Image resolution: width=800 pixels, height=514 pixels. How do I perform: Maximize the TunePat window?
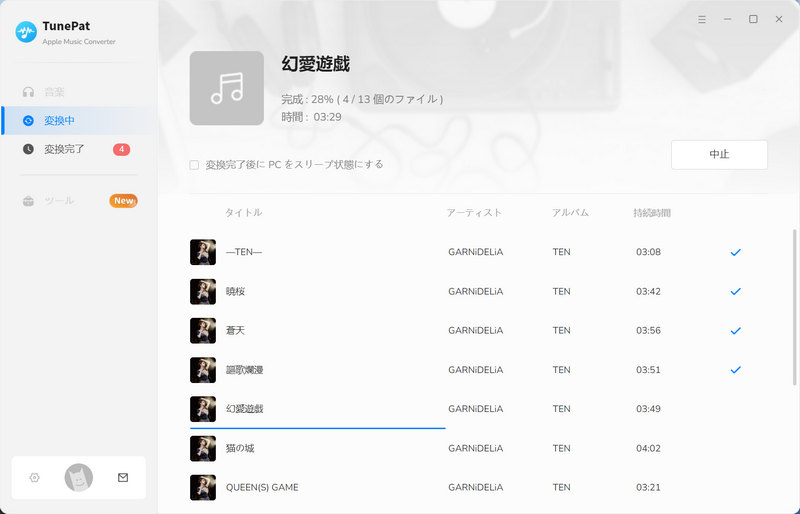tap(753, 19)
